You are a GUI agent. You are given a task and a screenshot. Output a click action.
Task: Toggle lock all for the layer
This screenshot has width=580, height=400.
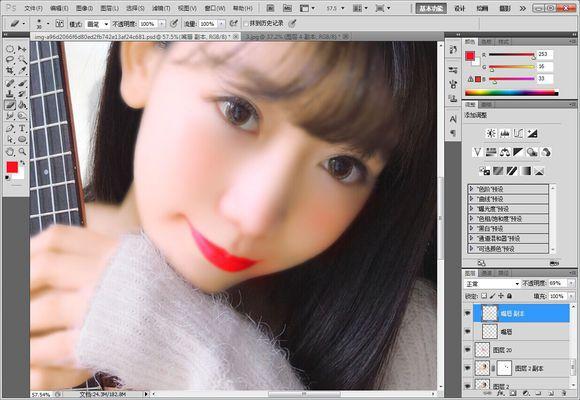[509, 296]
